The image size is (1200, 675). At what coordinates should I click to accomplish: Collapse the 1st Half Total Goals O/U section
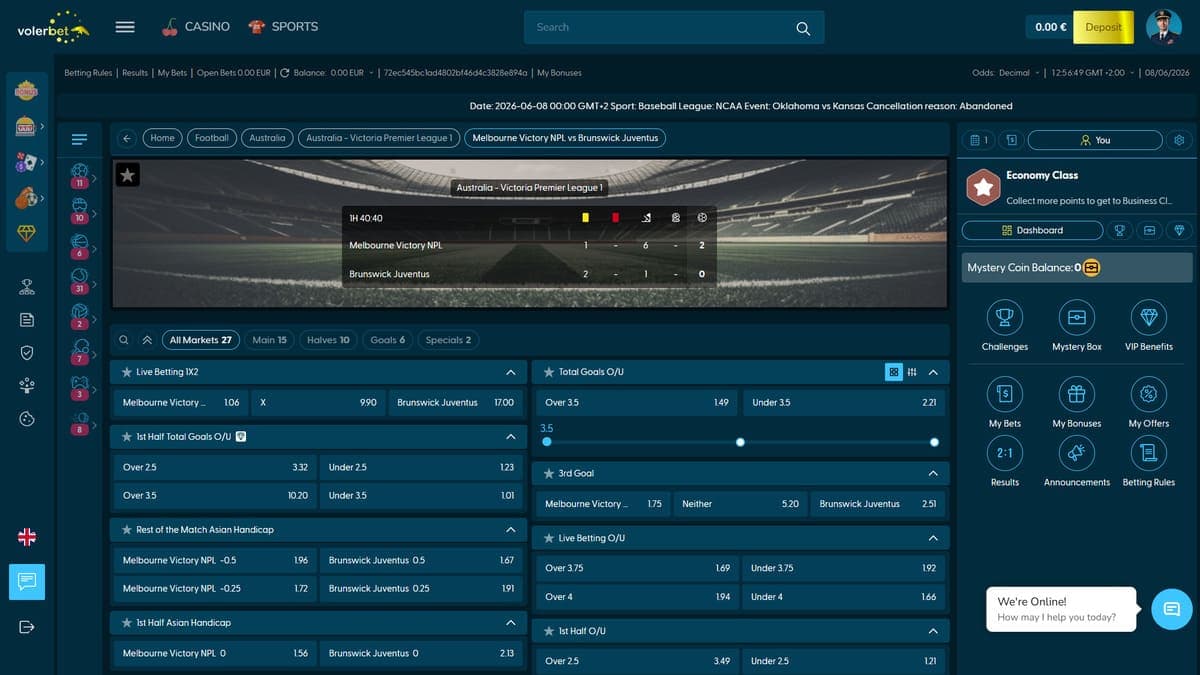[511, 437]
